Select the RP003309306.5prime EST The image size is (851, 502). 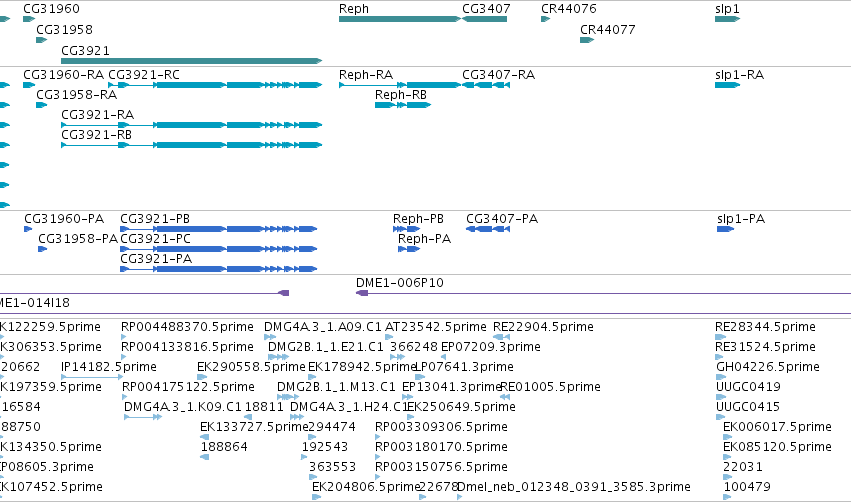click(441, 427)
